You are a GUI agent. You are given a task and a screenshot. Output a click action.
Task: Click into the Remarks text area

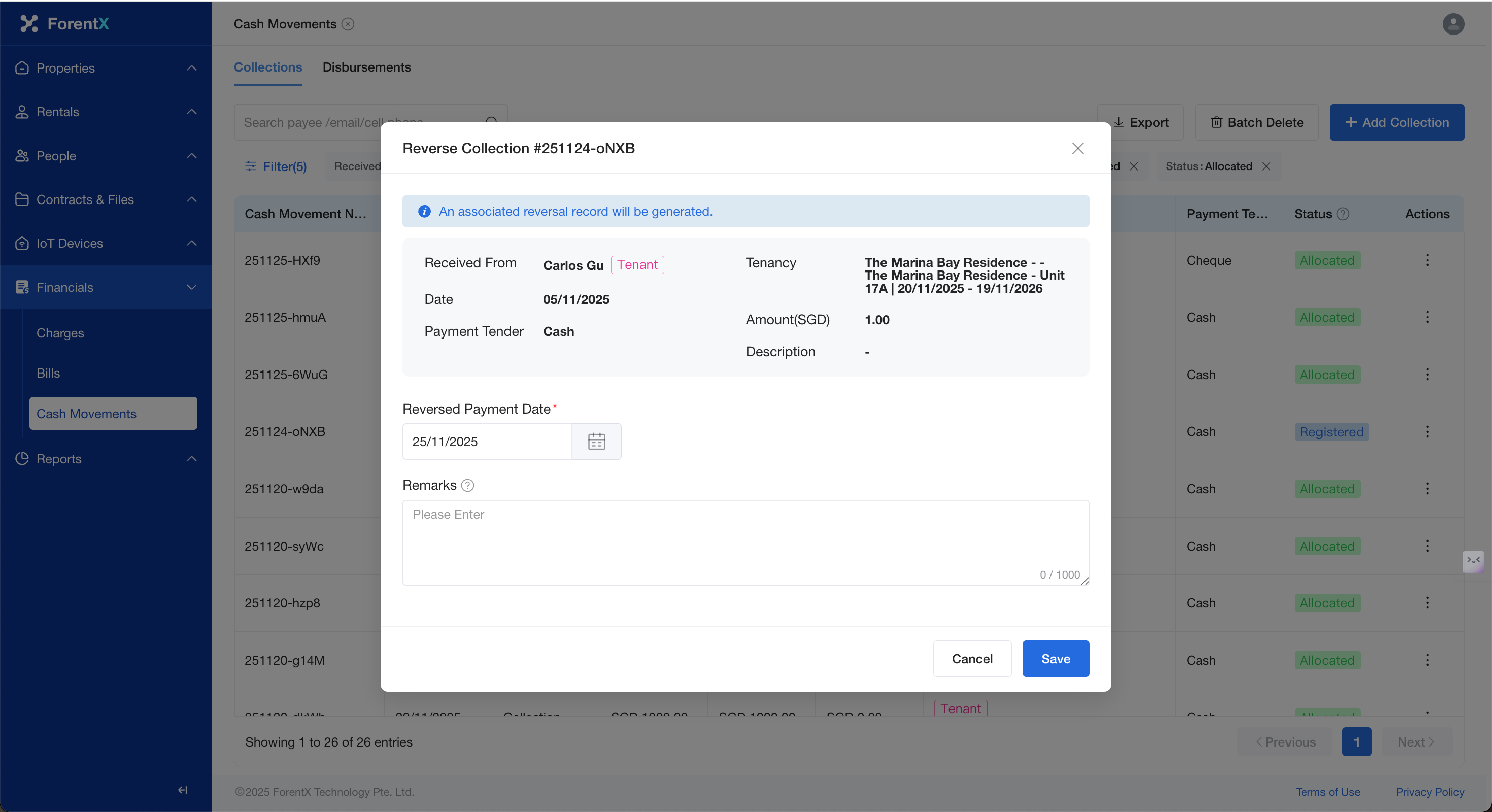(745, 542)
